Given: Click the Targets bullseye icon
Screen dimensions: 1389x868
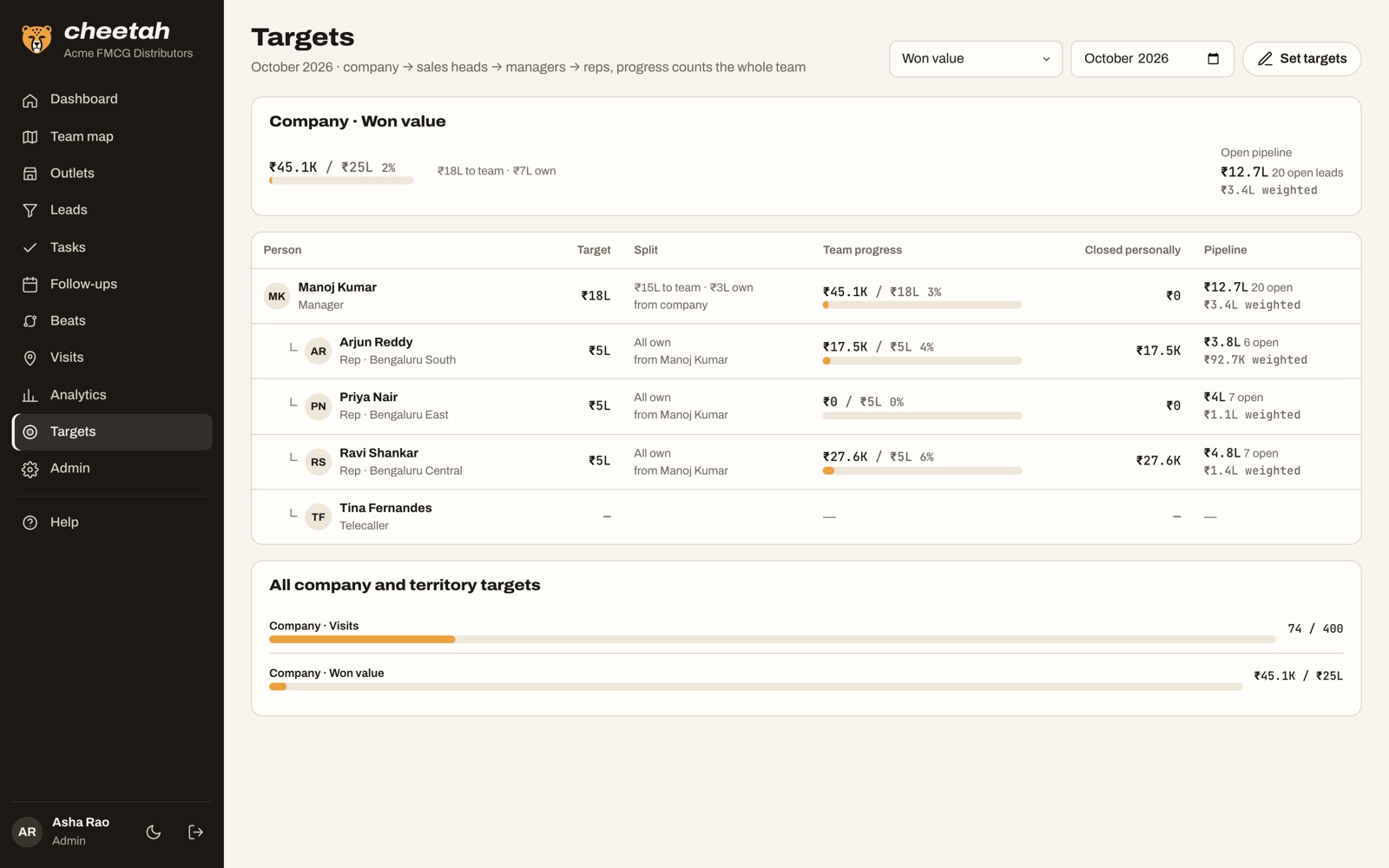Looking at the screenshot, I should click(x=30, y=431).
